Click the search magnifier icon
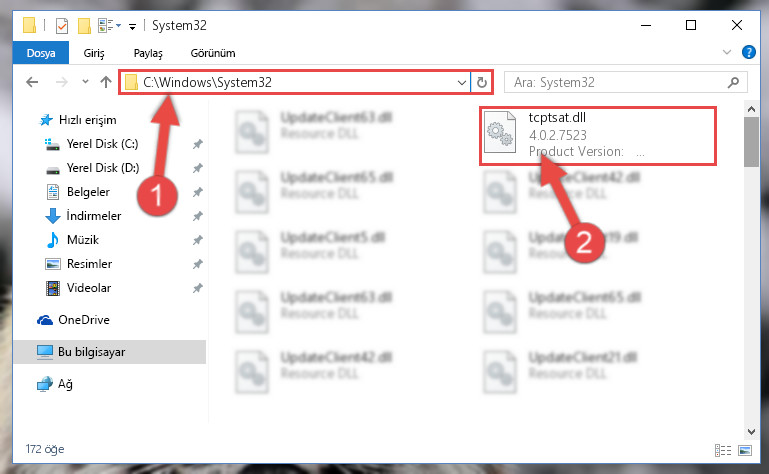The height and width of the screenshot is (474, 769). point(733,82)
